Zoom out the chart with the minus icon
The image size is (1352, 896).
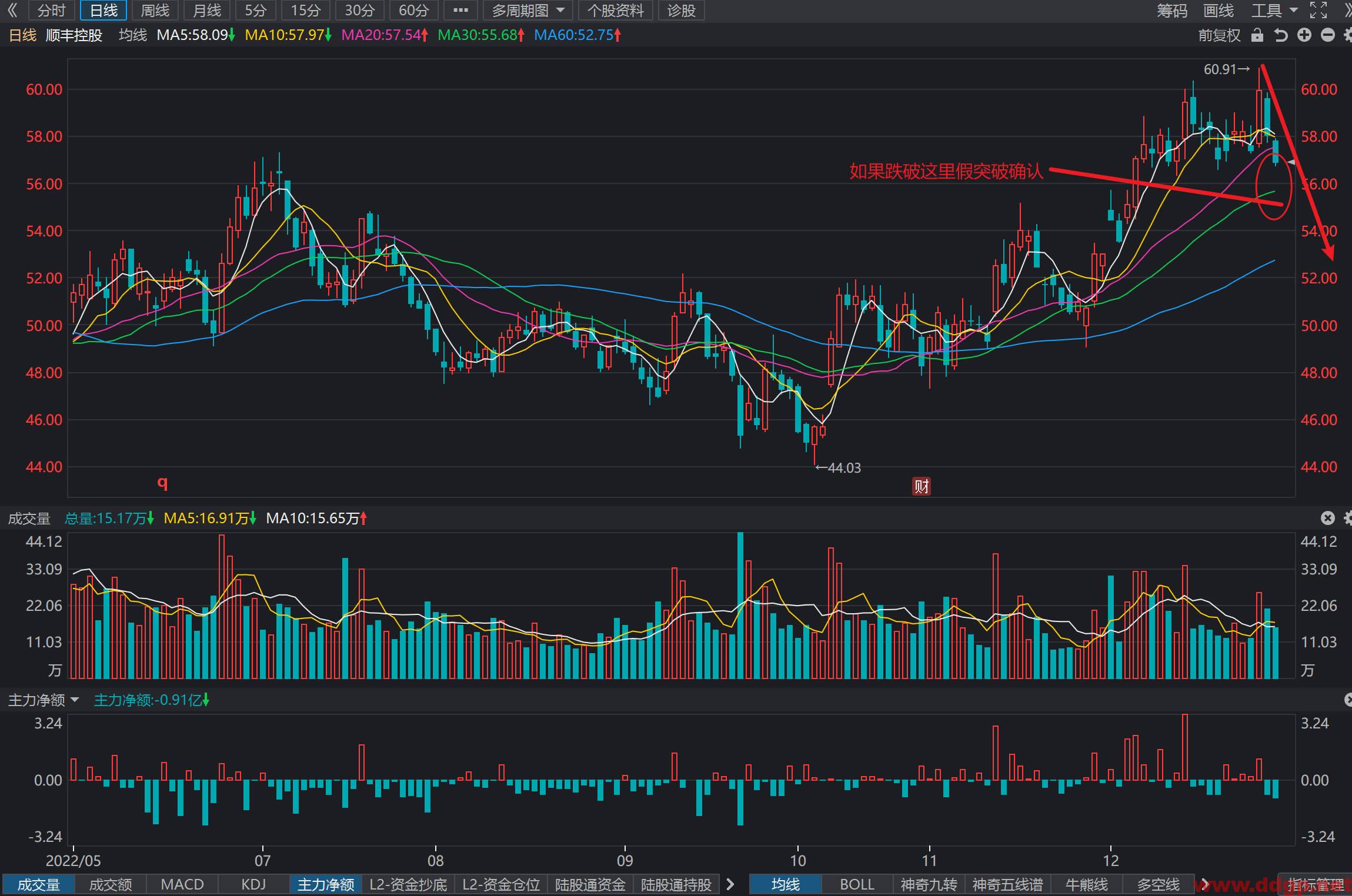tap(1328, 35)
